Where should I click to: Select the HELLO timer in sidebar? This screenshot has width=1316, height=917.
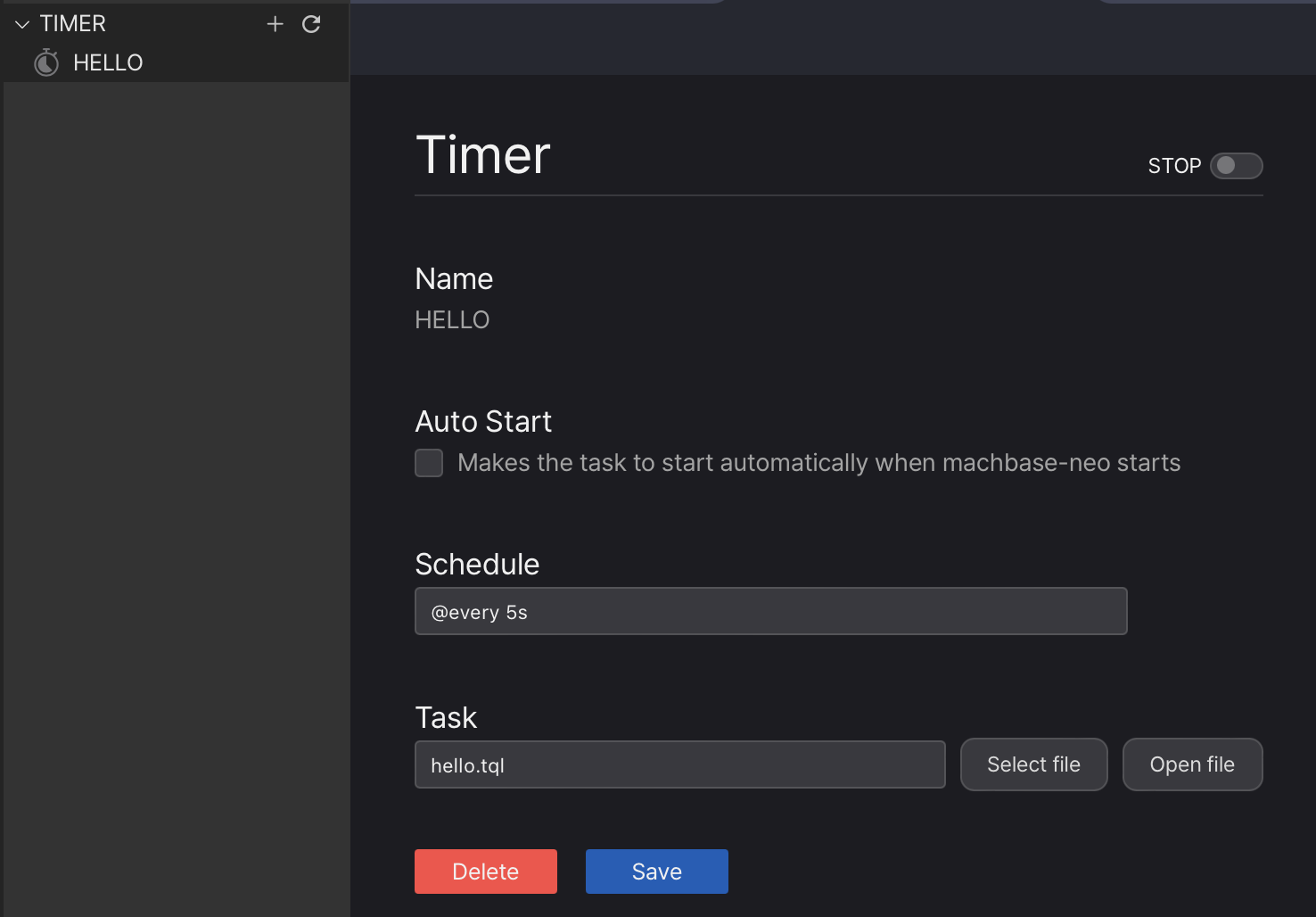[x=108, y=62]
